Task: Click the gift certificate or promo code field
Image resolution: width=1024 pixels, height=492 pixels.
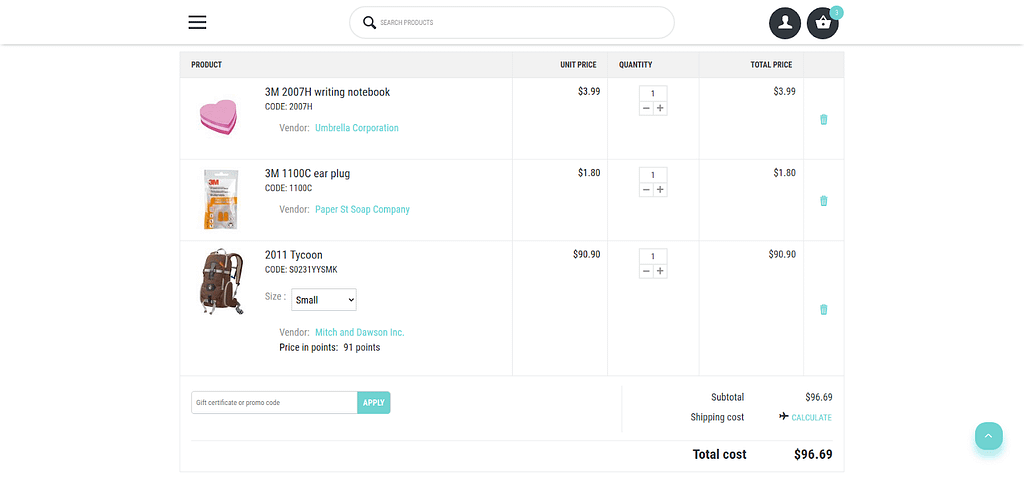Action: coord(274,402)
